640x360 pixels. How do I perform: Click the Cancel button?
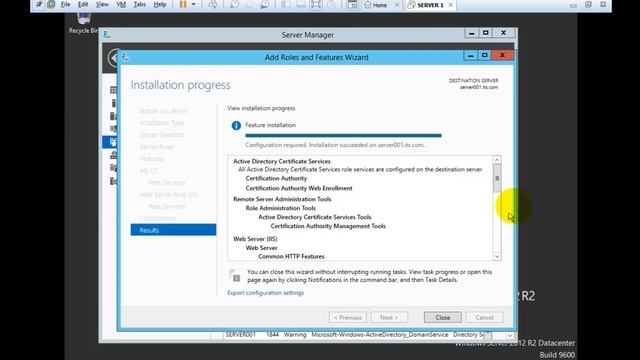point(484,317)
